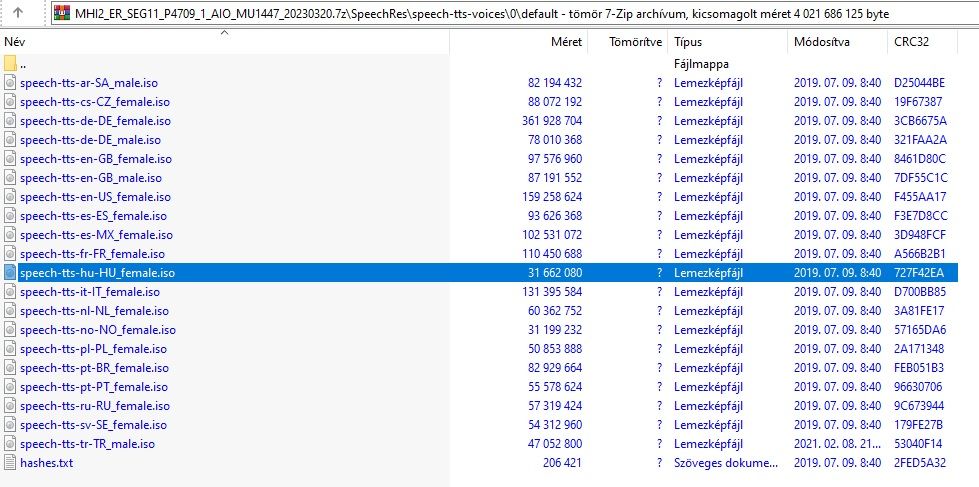The width and height of the screenshot is (979, 487).
Task: Click the archive icon in the address bar
Action: click(x=63, y=15)
